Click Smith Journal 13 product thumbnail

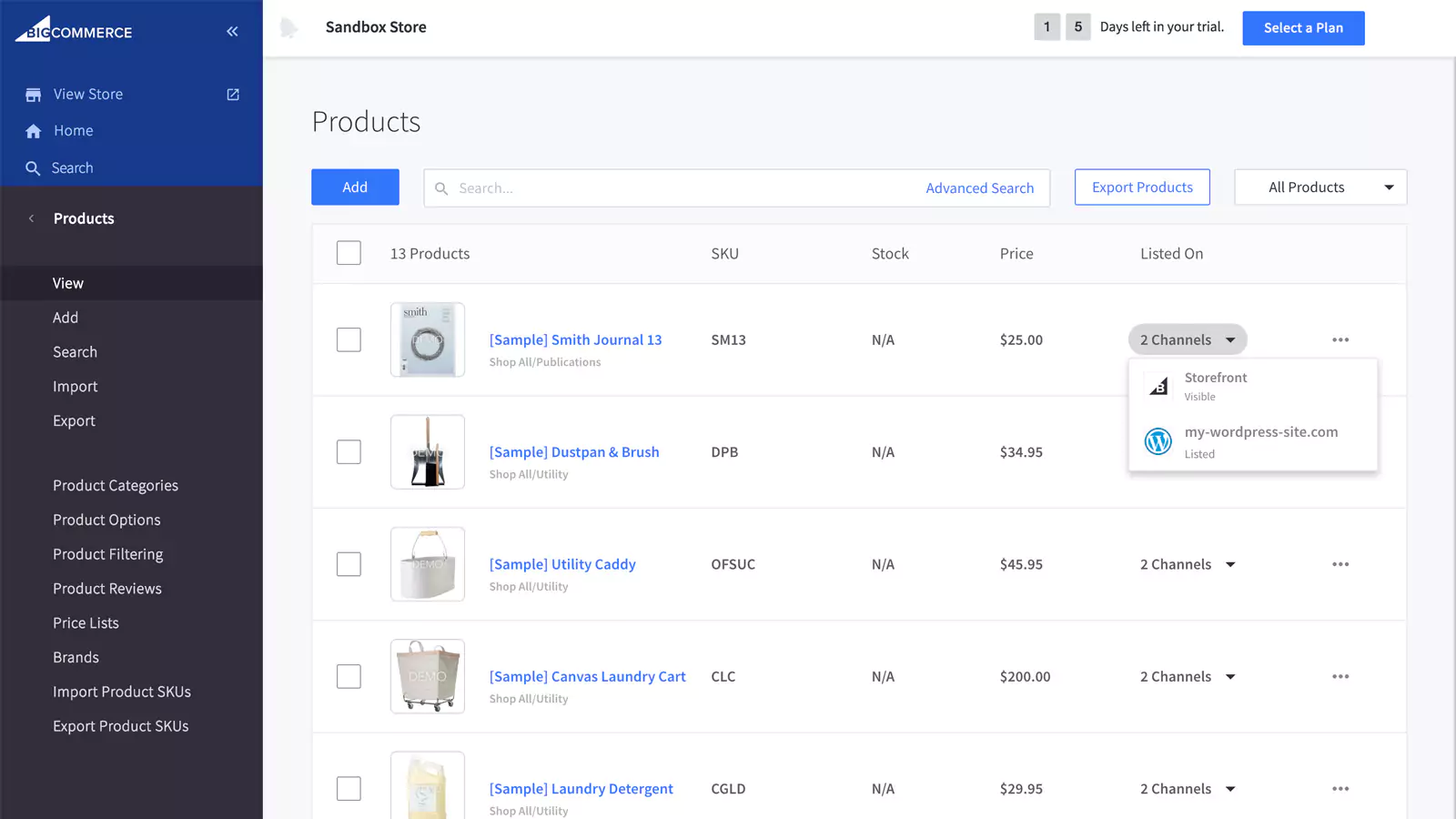coord(428,339)
